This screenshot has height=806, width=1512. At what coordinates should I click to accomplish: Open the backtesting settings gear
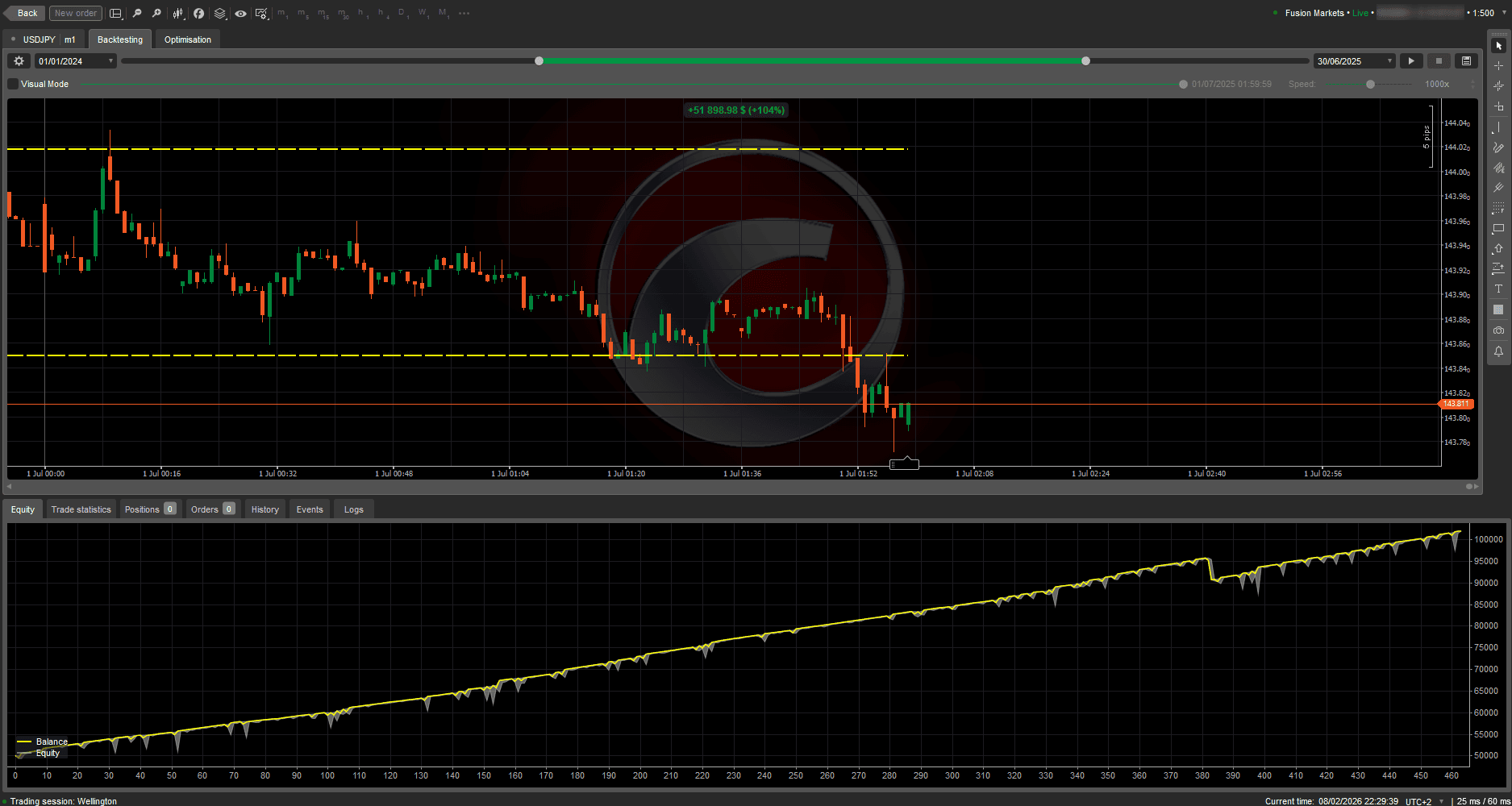click(x=19, y=60)
